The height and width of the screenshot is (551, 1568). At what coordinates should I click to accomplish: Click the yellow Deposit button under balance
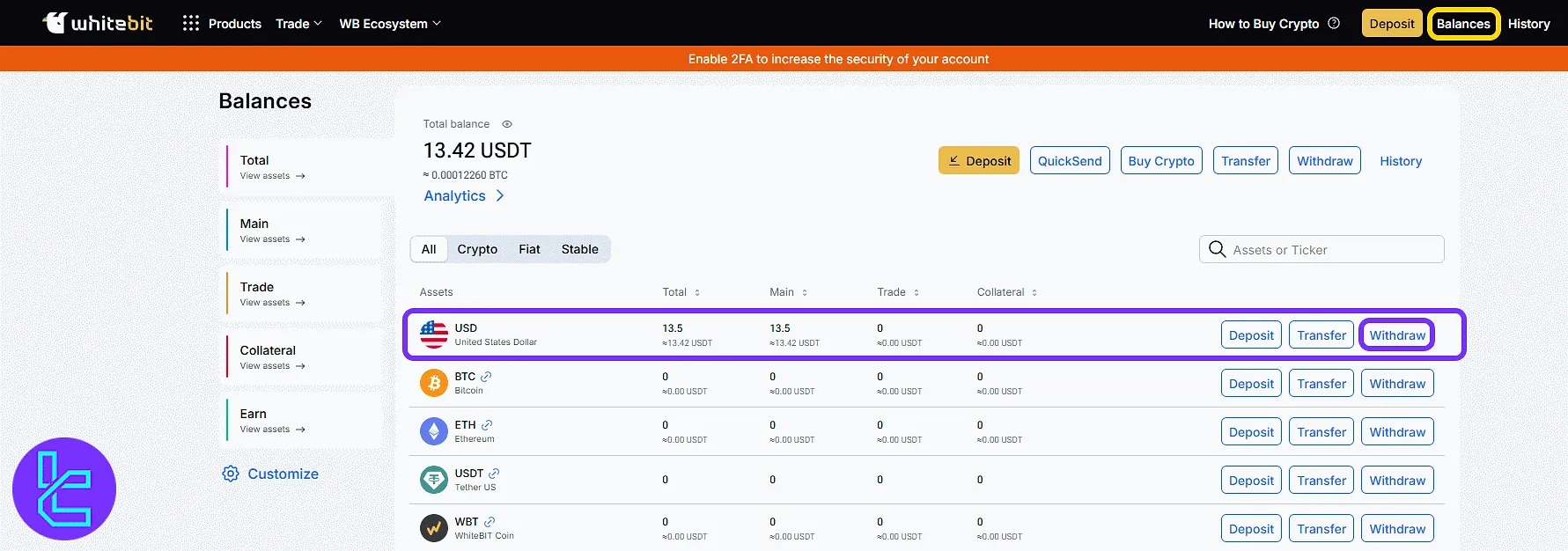click(x=979, y=161)
